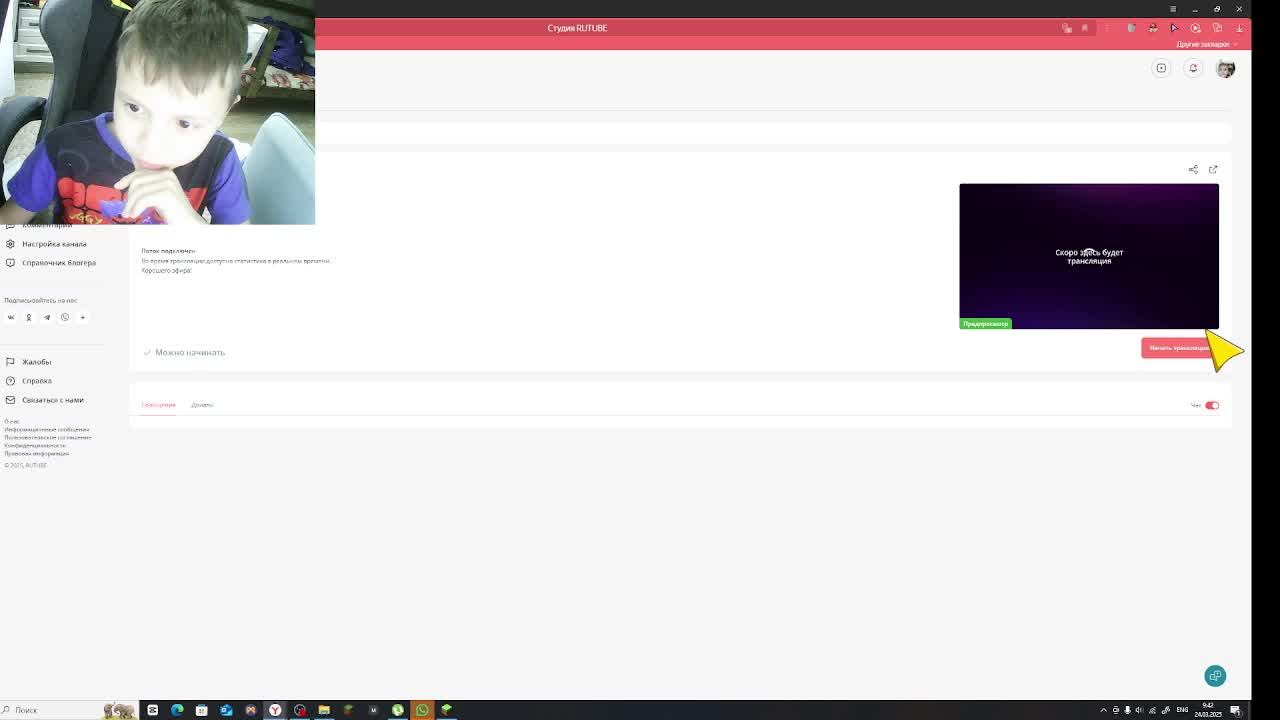Open Информационные сообщения footer link
This screenshot has height=720, width=1280.
(x=46, y=430)
